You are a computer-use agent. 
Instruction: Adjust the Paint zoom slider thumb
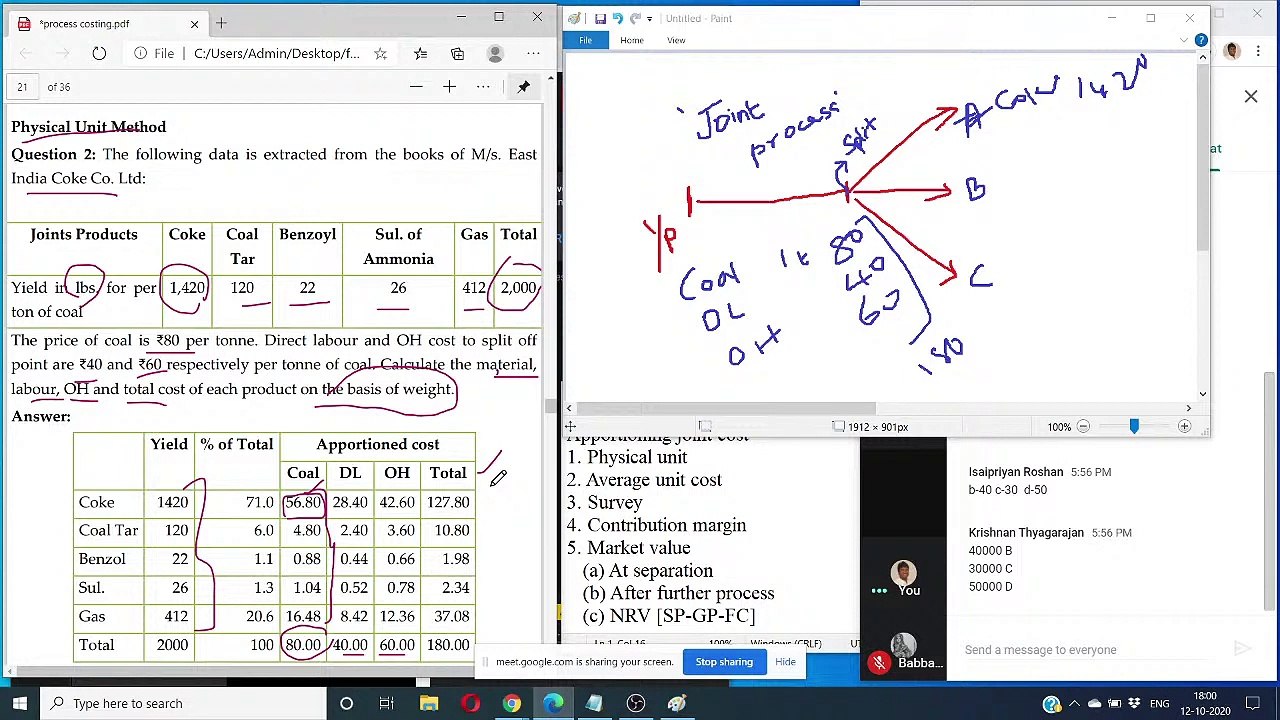1133,427
